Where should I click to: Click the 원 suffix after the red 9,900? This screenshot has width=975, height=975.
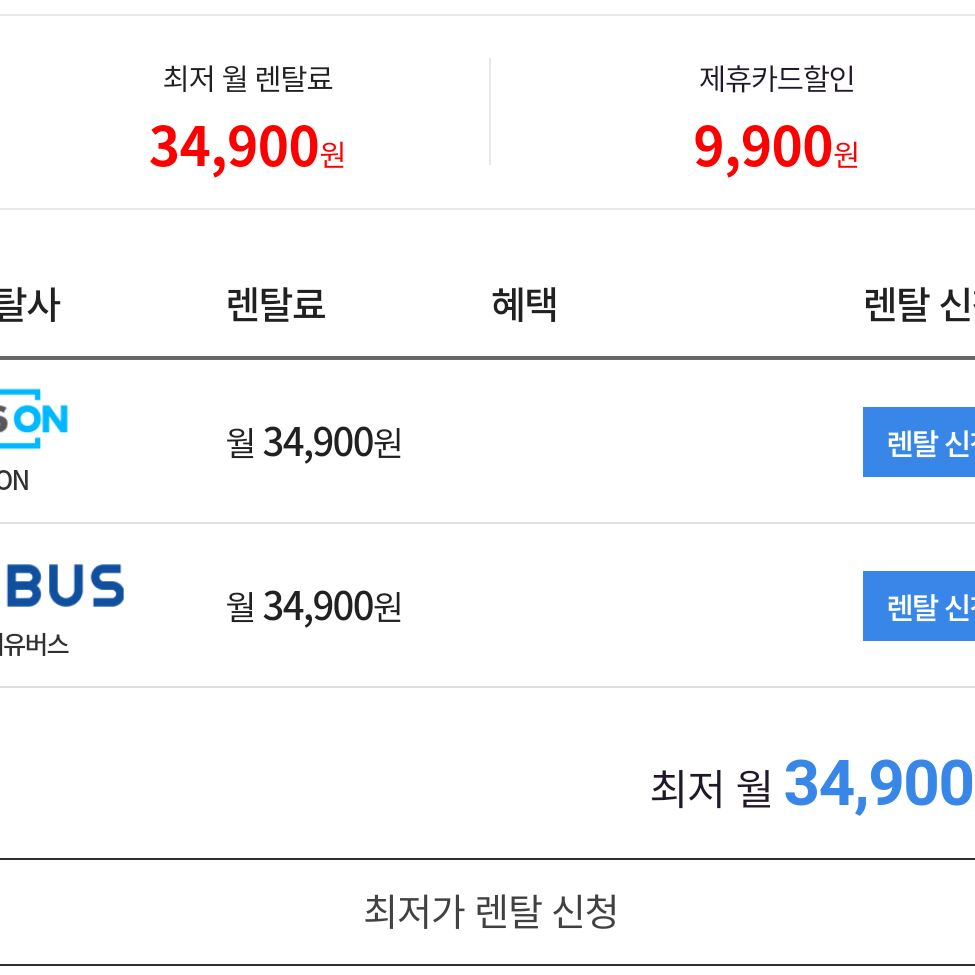846,154
